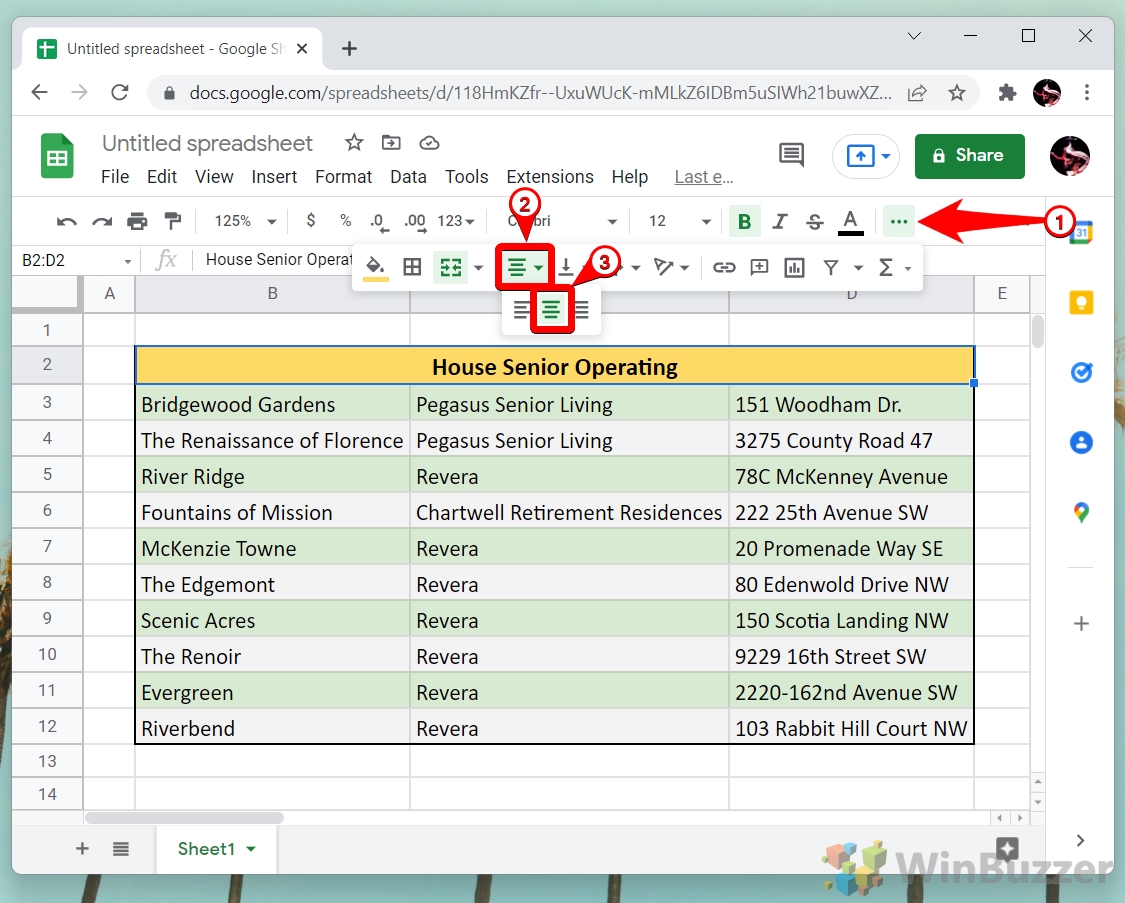Open the View menu
1125x903 pixels.
pos(214,176)
